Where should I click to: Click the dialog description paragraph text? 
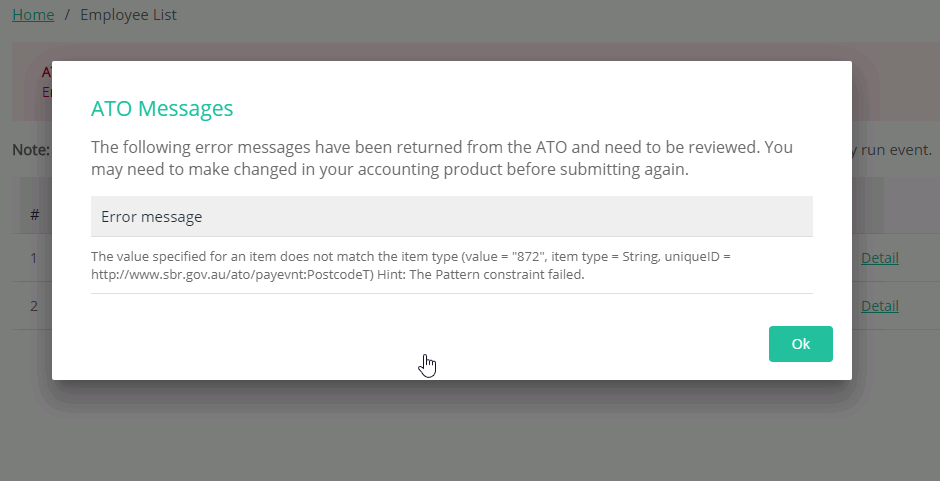[x=442, y=158]
